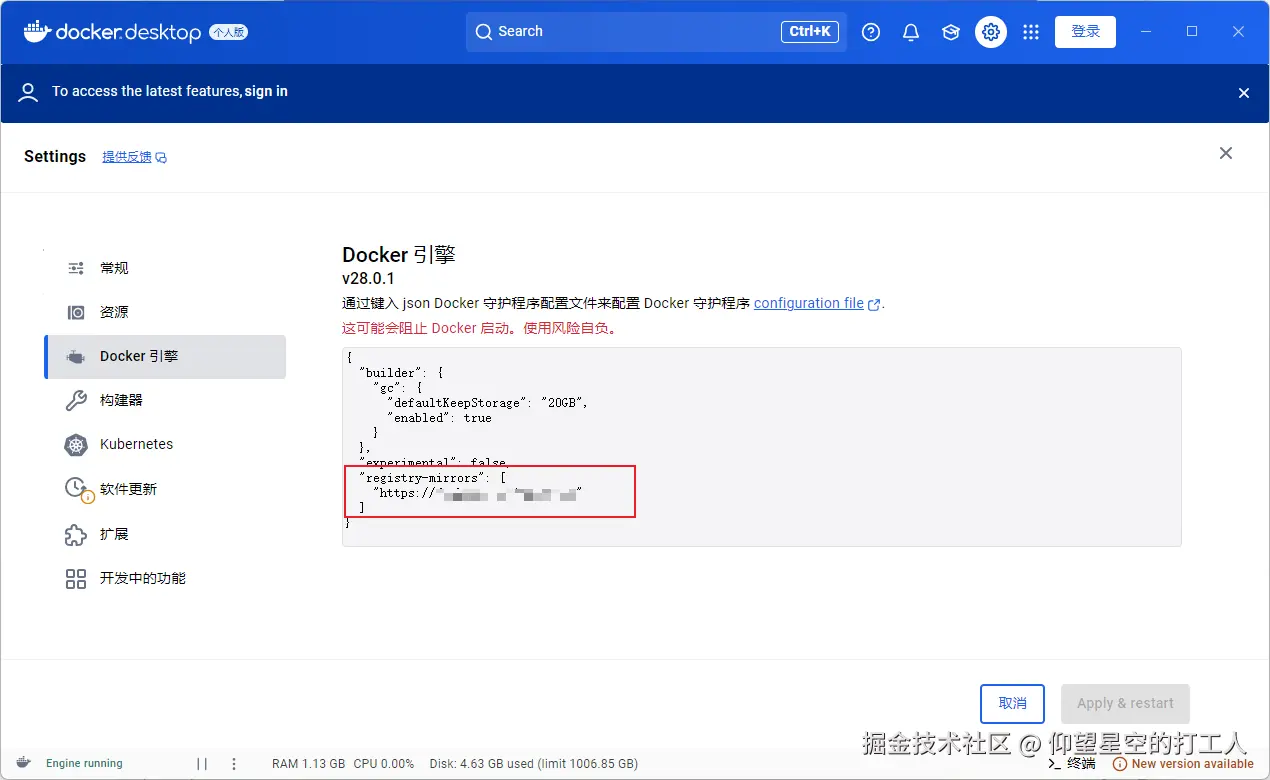Select the 开发中的功能 tab
Image resolution: width=1270 pixels, height=780 pixels.
(165, 578)
